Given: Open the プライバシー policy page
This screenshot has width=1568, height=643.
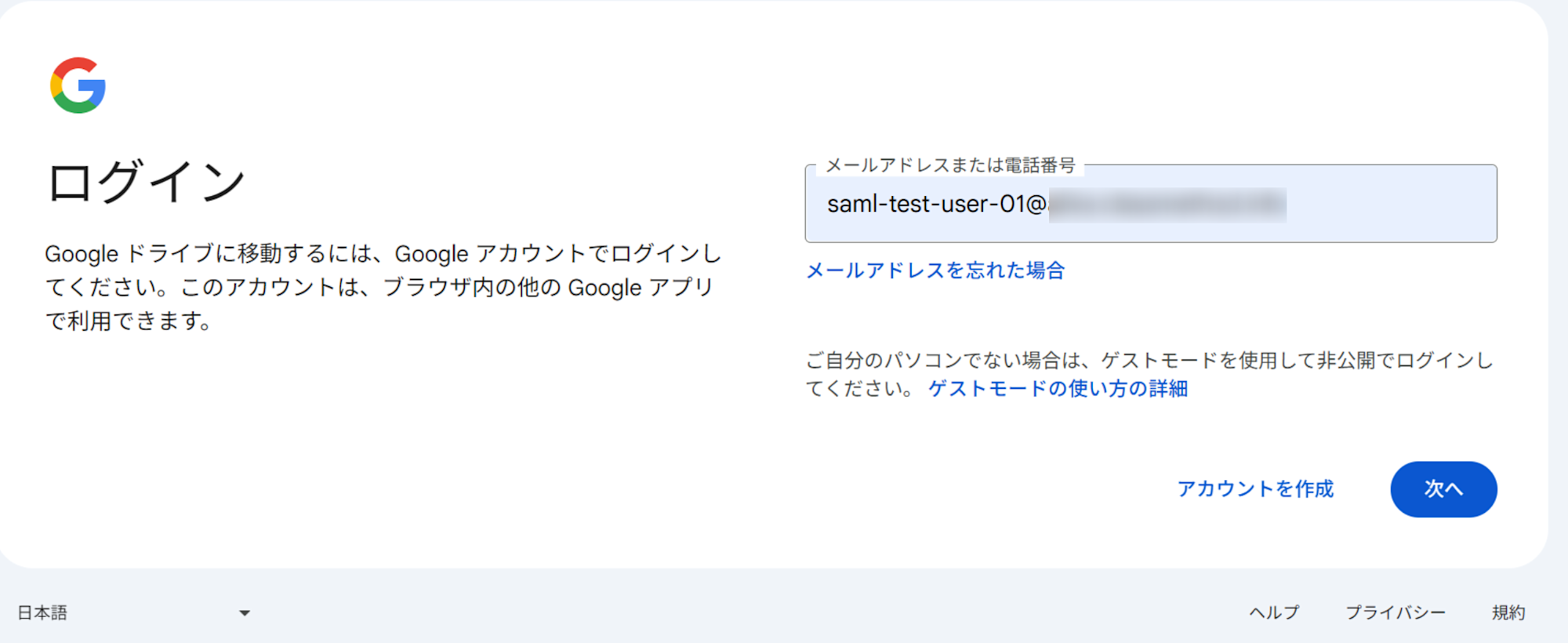Looking at the screenshot, I should [1396, 612].
